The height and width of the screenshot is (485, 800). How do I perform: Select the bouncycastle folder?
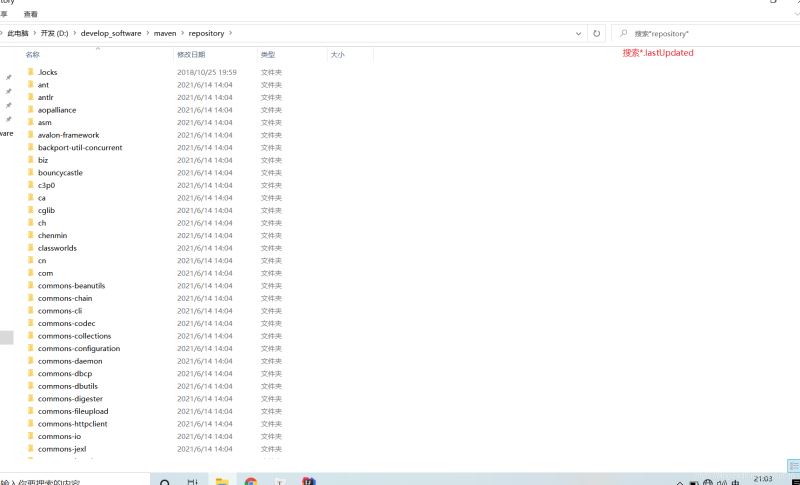(60, 172)
